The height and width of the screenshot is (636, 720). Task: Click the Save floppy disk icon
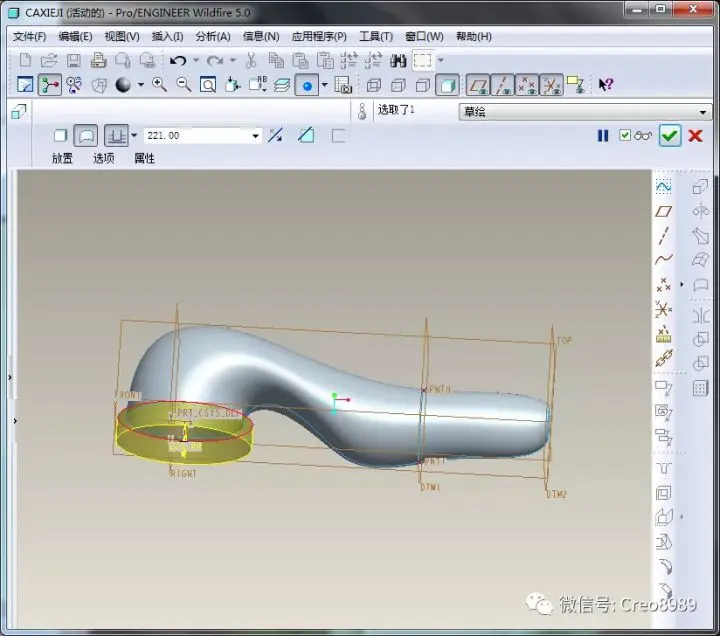click(73, 61)
